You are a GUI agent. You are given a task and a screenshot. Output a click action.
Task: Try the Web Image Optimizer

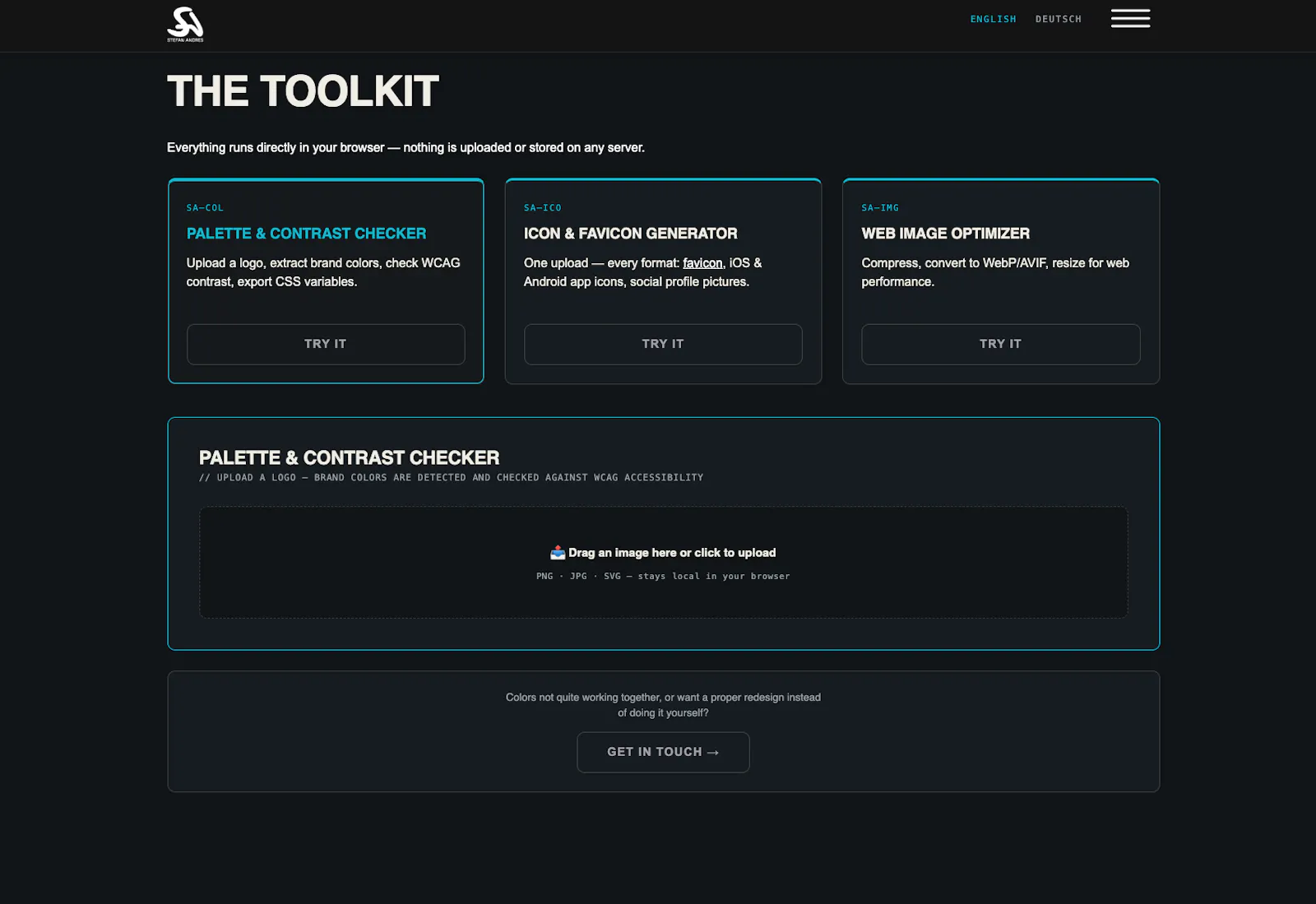point(1000,344)
